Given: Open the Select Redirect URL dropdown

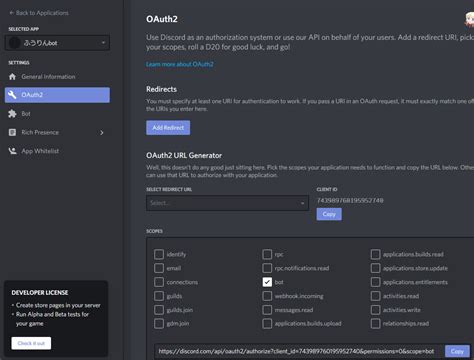Looking at the screenshot, I should 227,203.
